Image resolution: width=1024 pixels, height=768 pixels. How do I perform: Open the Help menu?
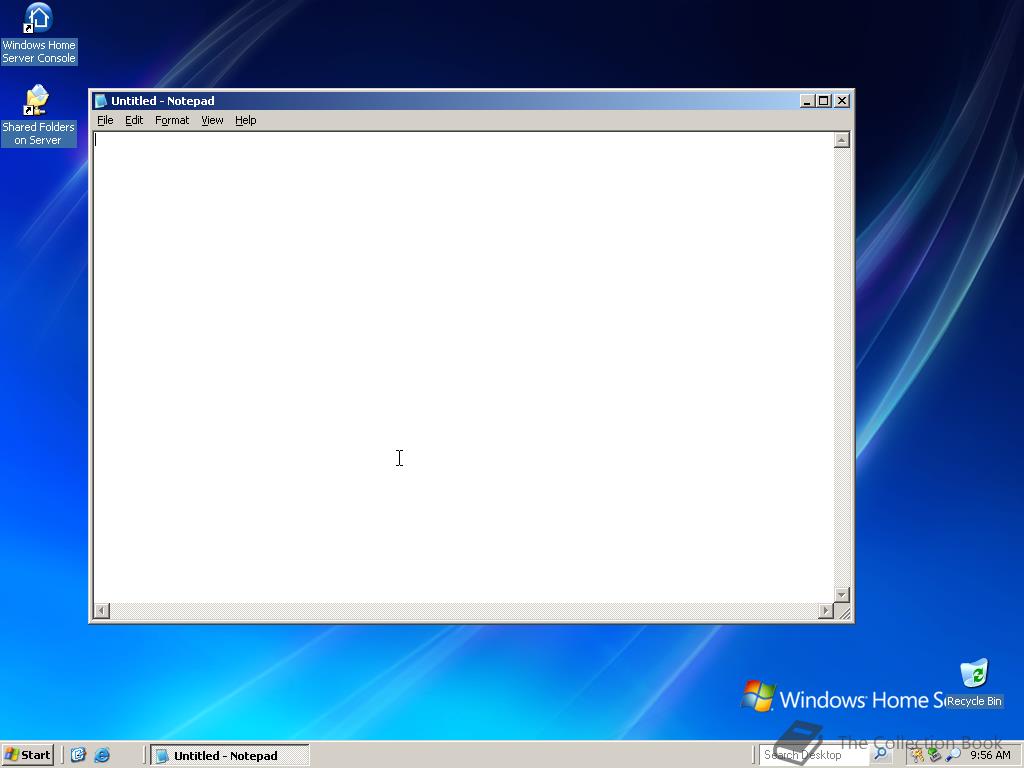(246, 120)
